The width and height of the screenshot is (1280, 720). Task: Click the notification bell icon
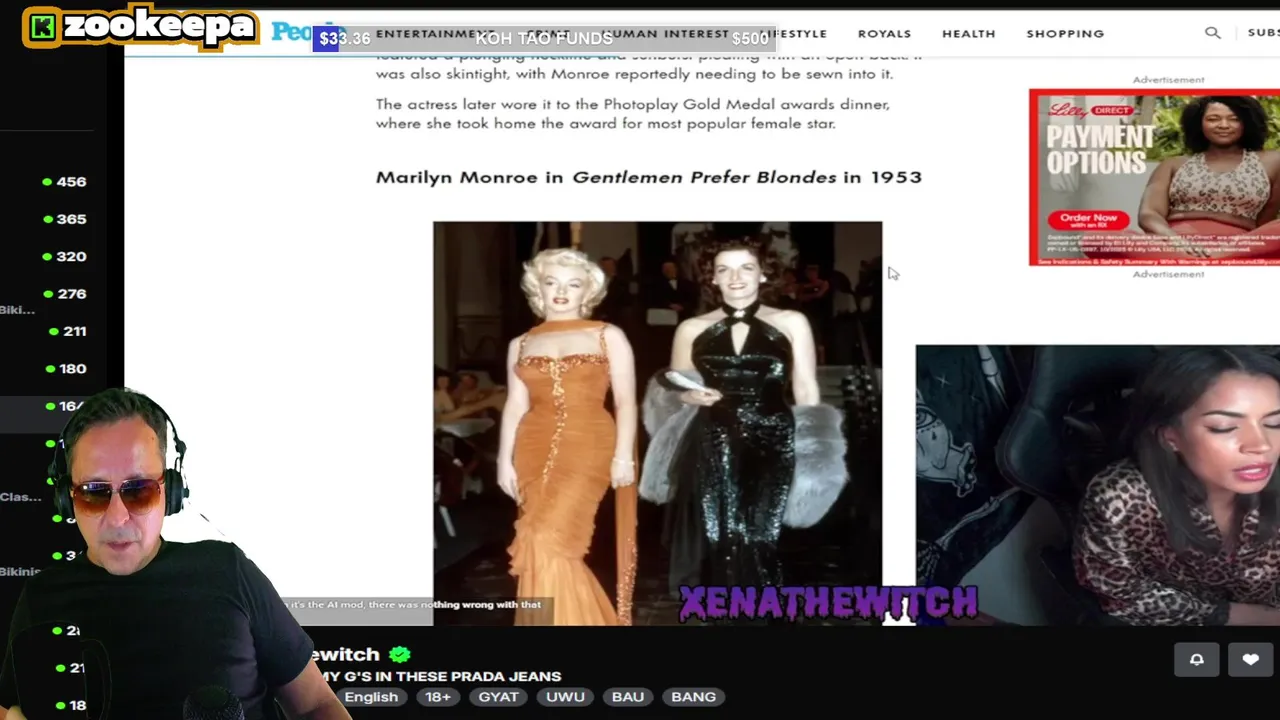coord(1196,659)
